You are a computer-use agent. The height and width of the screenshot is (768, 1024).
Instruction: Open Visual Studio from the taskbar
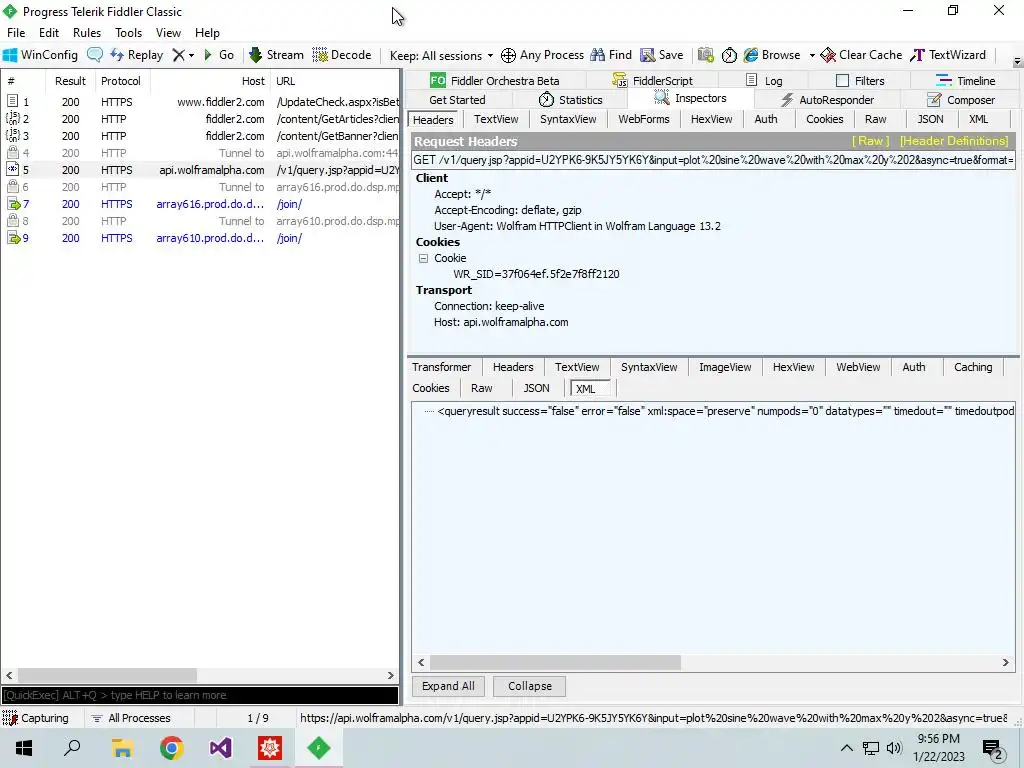coord(221,748)
